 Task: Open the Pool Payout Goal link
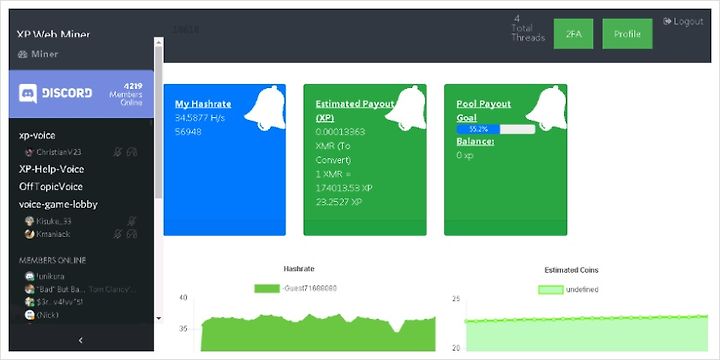[x=484, y=111]
